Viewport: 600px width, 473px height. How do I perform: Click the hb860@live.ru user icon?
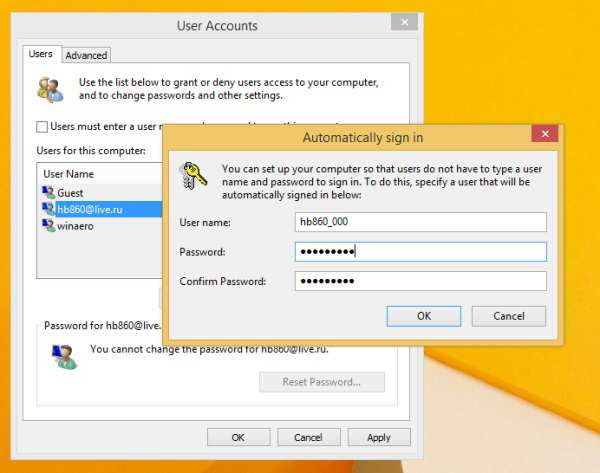tap(48, 209)
